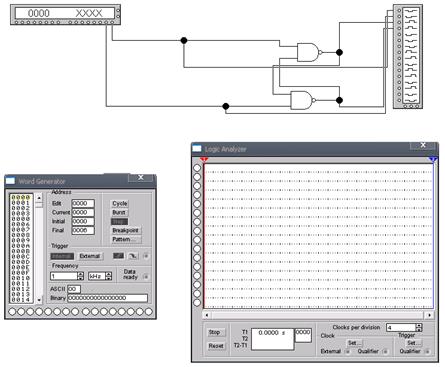The width and height of the screenshot is (445, 367).
Task: Click the right arrow of waveform scrollbar
Action: [x=429, y=315]
